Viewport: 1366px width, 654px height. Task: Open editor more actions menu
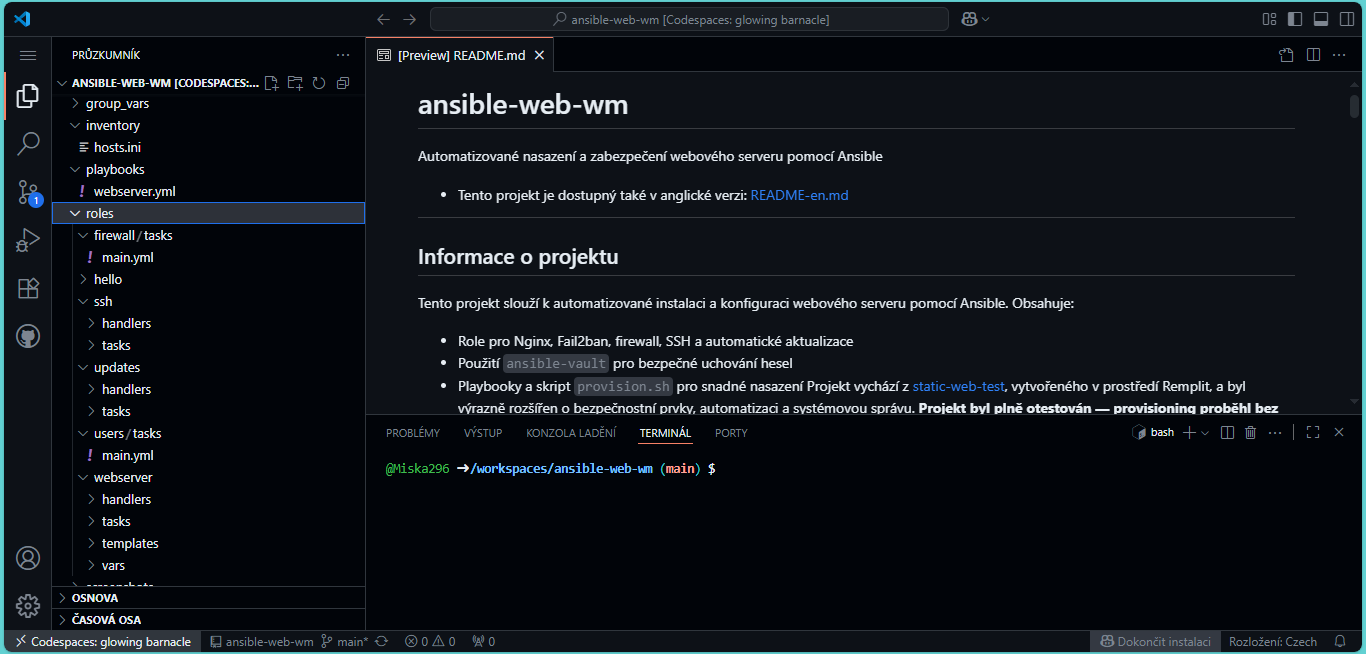pyautogui.click(x=1339, y=55)
